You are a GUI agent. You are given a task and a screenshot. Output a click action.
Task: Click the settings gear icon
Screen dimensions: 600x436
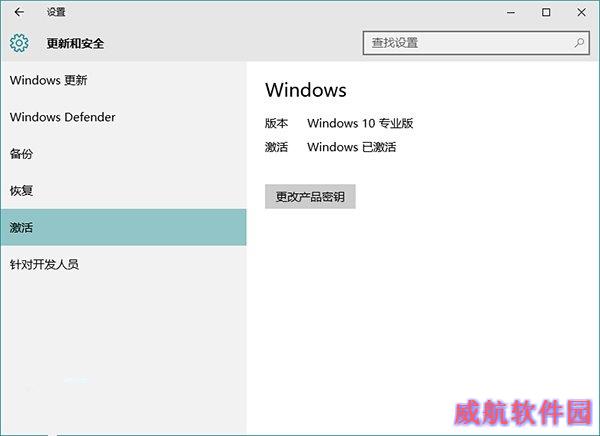(x=19, y=43)
